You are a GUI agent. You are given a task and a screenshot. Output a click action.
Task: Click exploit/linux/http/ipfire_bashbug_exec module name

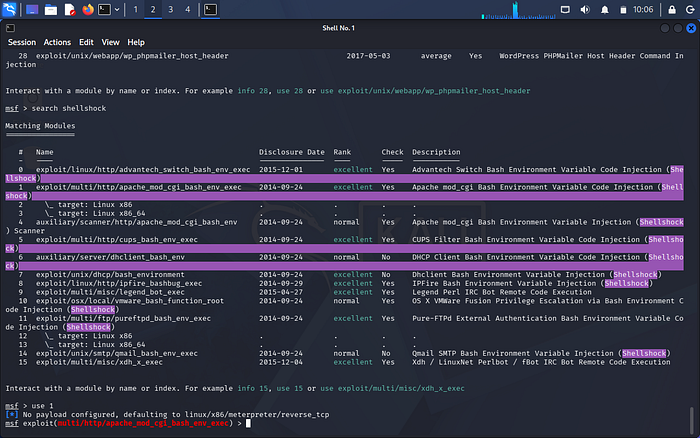point(119,284)
